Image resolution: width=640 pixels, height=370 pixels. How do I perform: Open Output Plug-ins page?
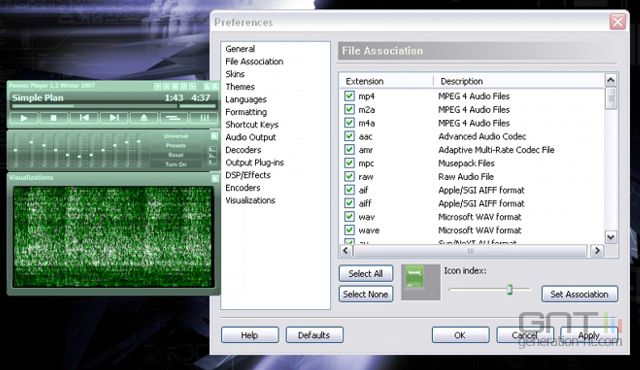255,163
